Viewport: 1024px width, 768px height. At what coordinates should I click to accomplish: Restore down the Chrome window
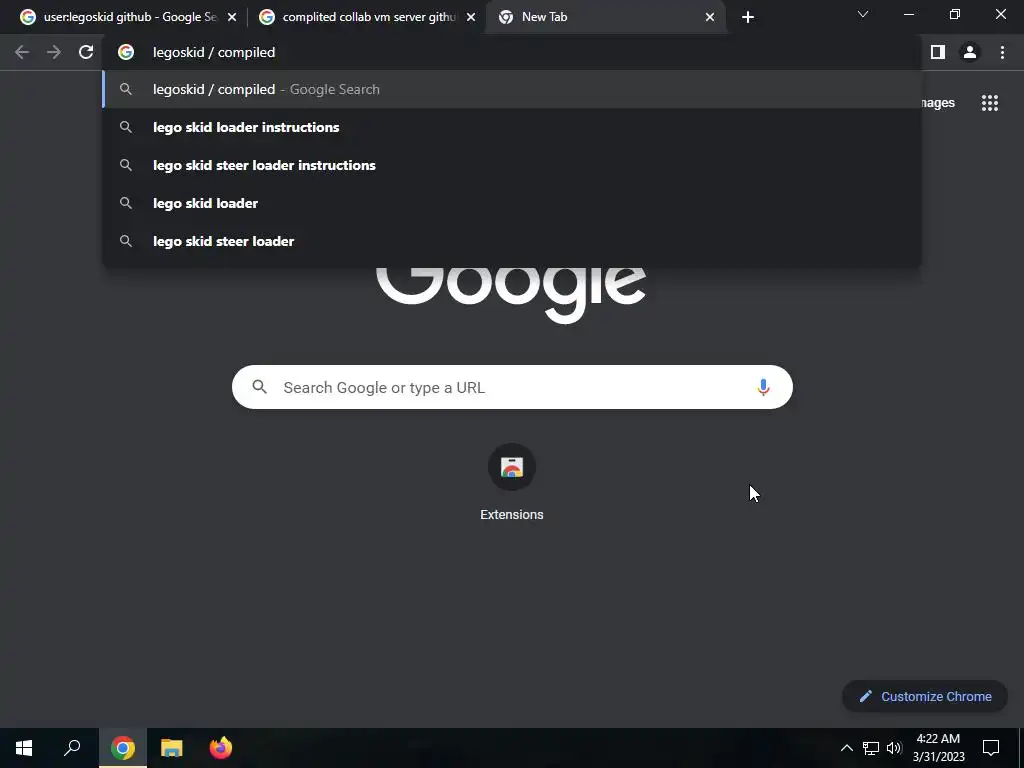point(955,14)
